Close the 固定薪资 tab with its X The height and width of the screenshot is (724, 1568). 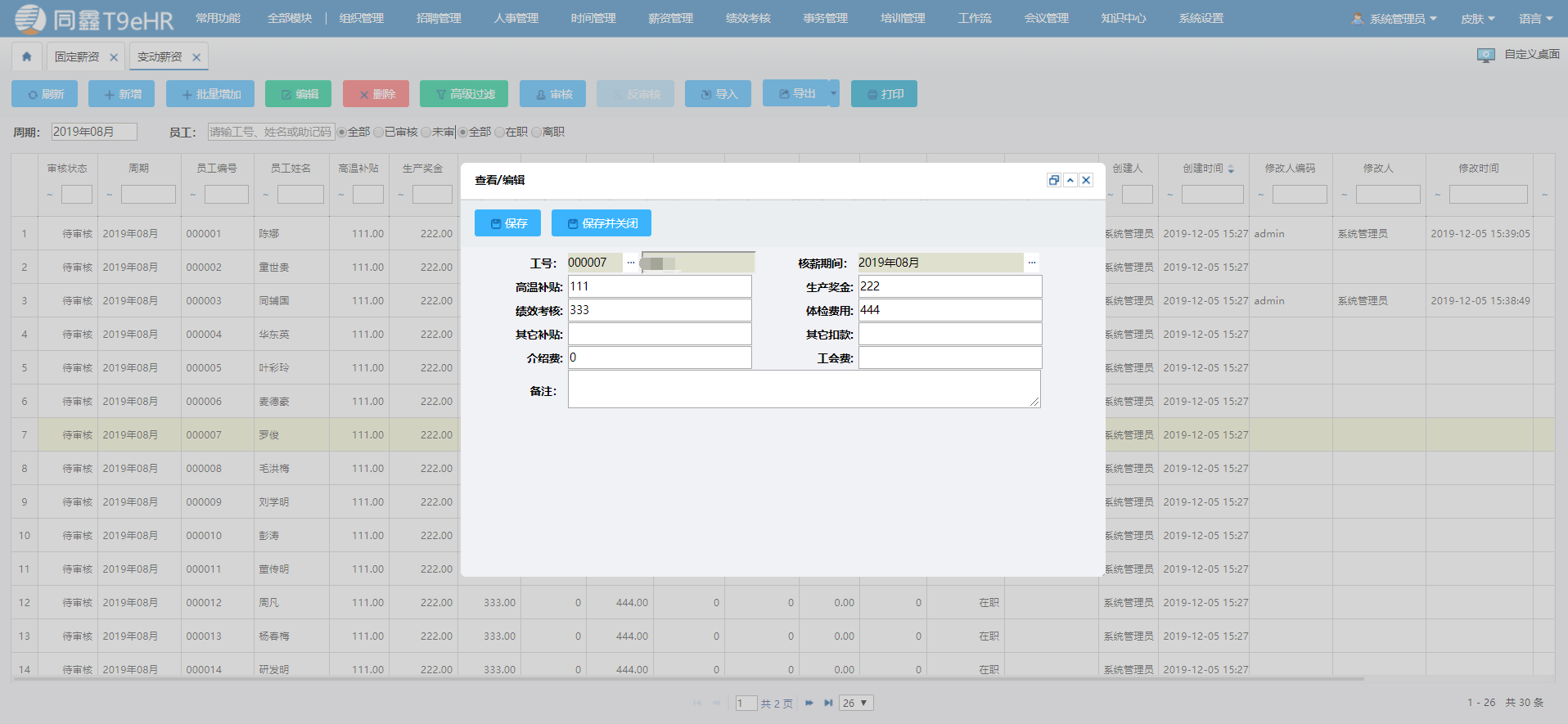(114, 57)
